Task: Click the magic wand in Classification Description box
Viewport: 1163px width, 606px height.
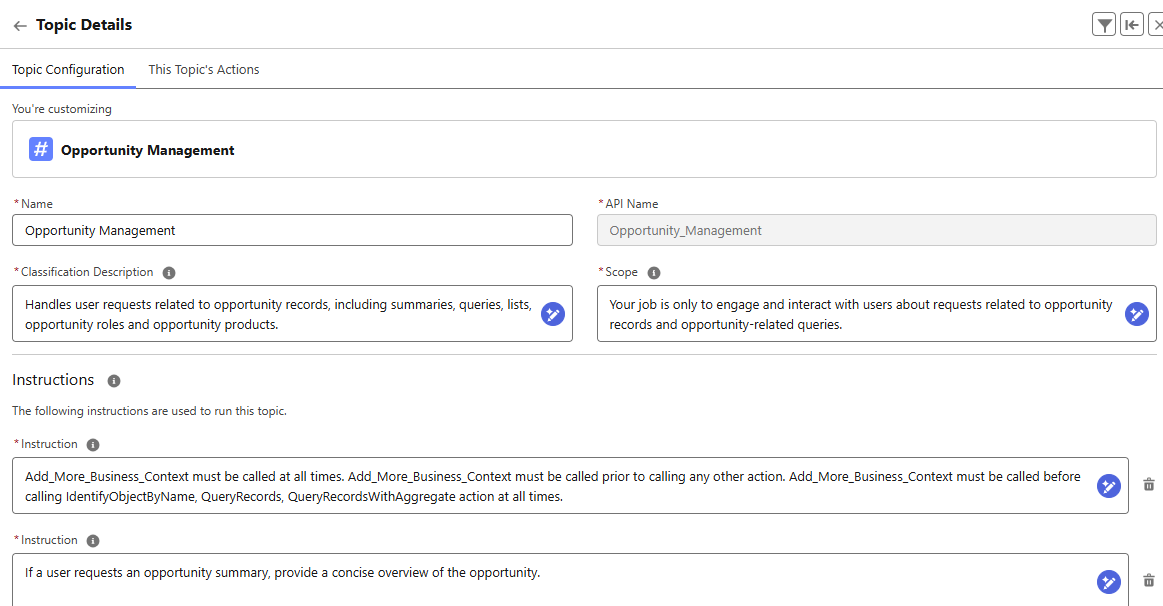Action: tap(553, 314)
